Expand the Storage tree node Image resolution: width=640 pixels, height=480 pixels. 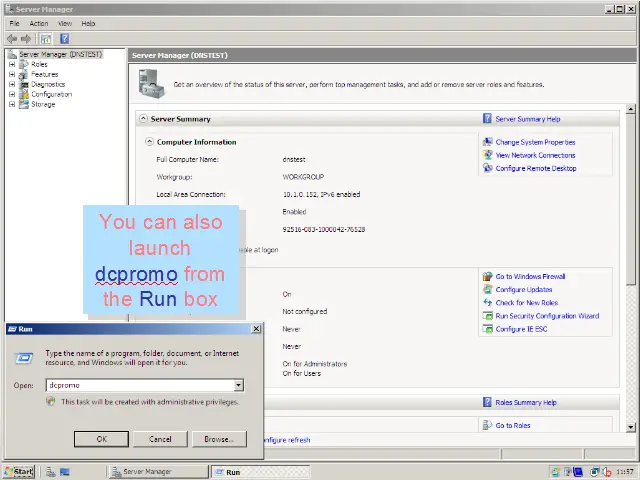(12, 104)
